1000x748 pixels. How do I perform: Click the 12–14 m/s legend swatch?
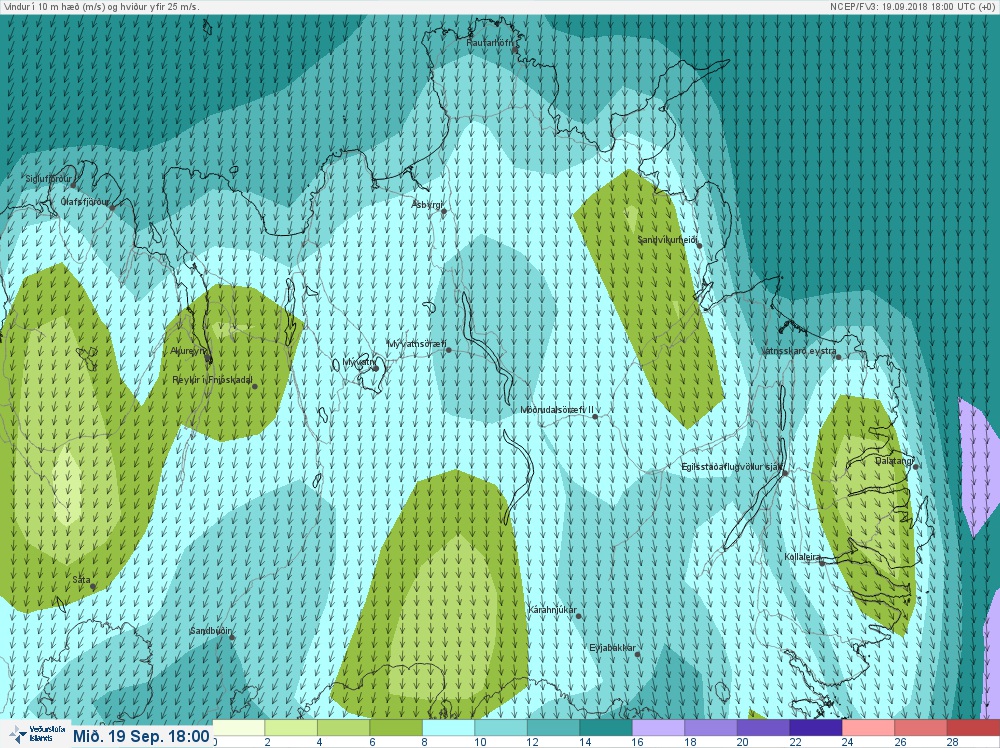554,728
